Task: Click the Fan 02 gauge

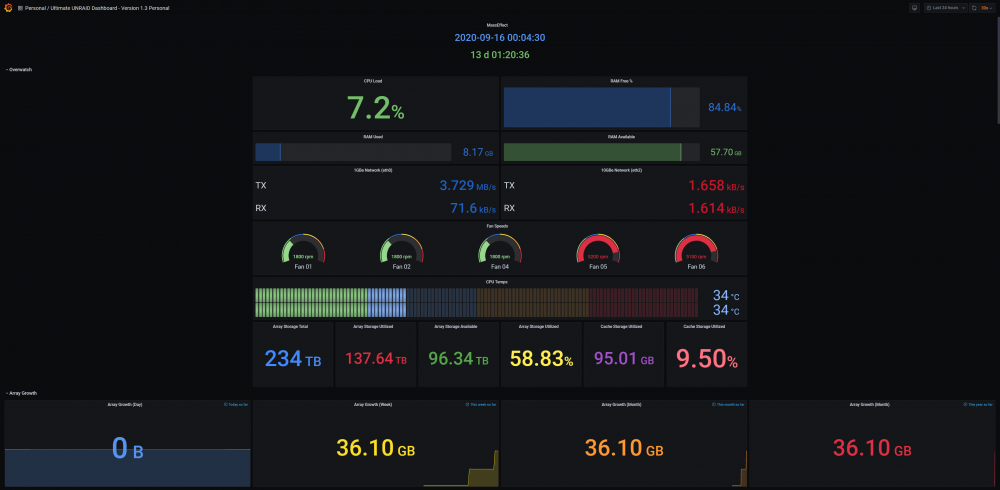Action: pyautogui.click(x=402, y=249)
